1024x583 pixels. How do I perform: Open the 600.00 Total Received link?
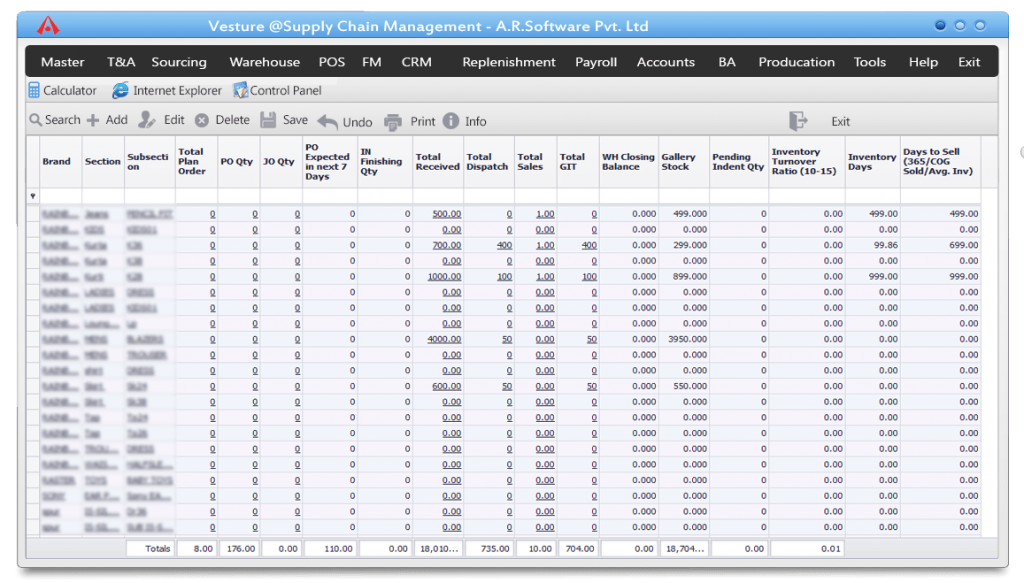coord(447,386)
